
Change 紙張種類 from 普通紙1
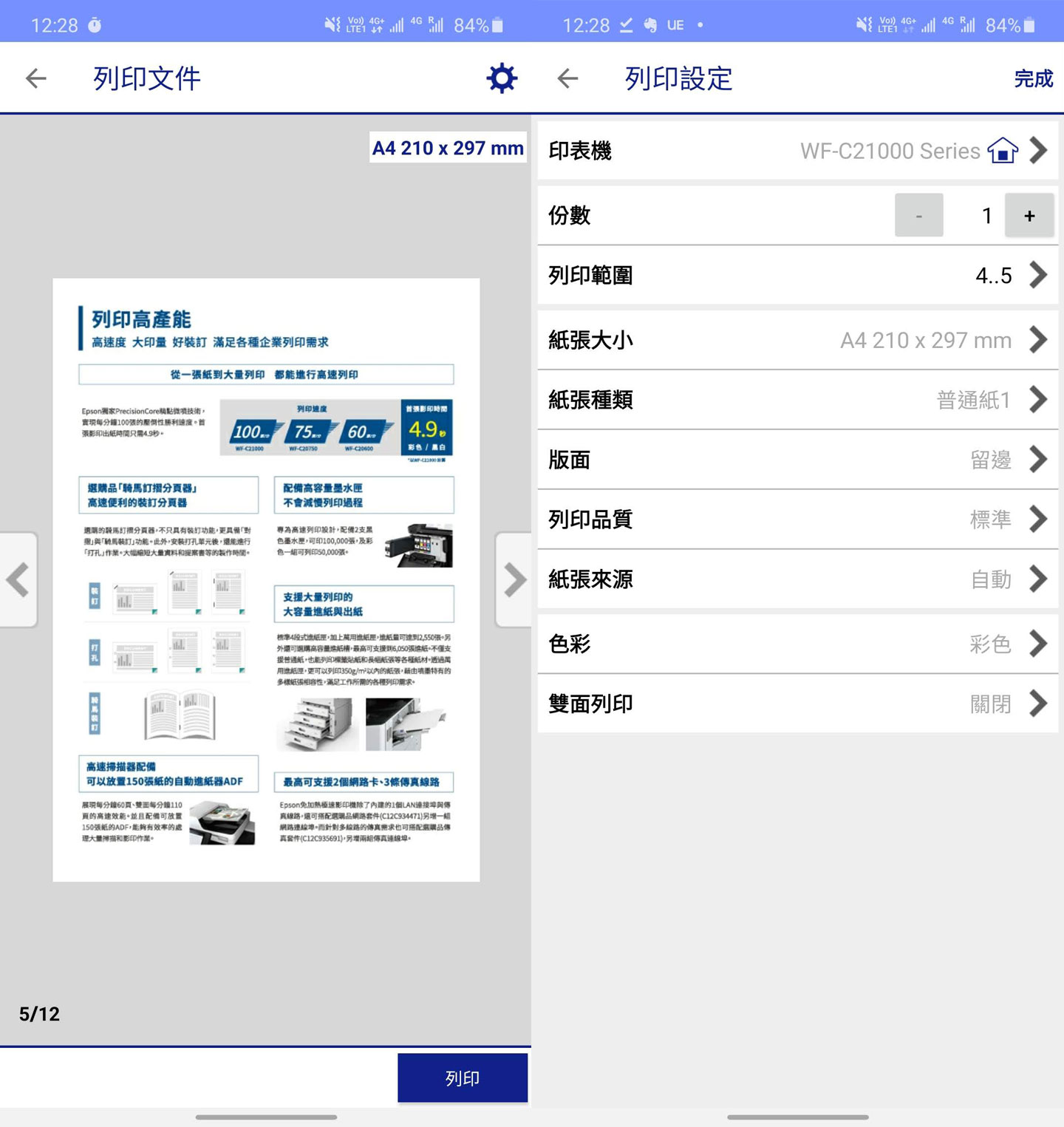click(x=798, y=399)
